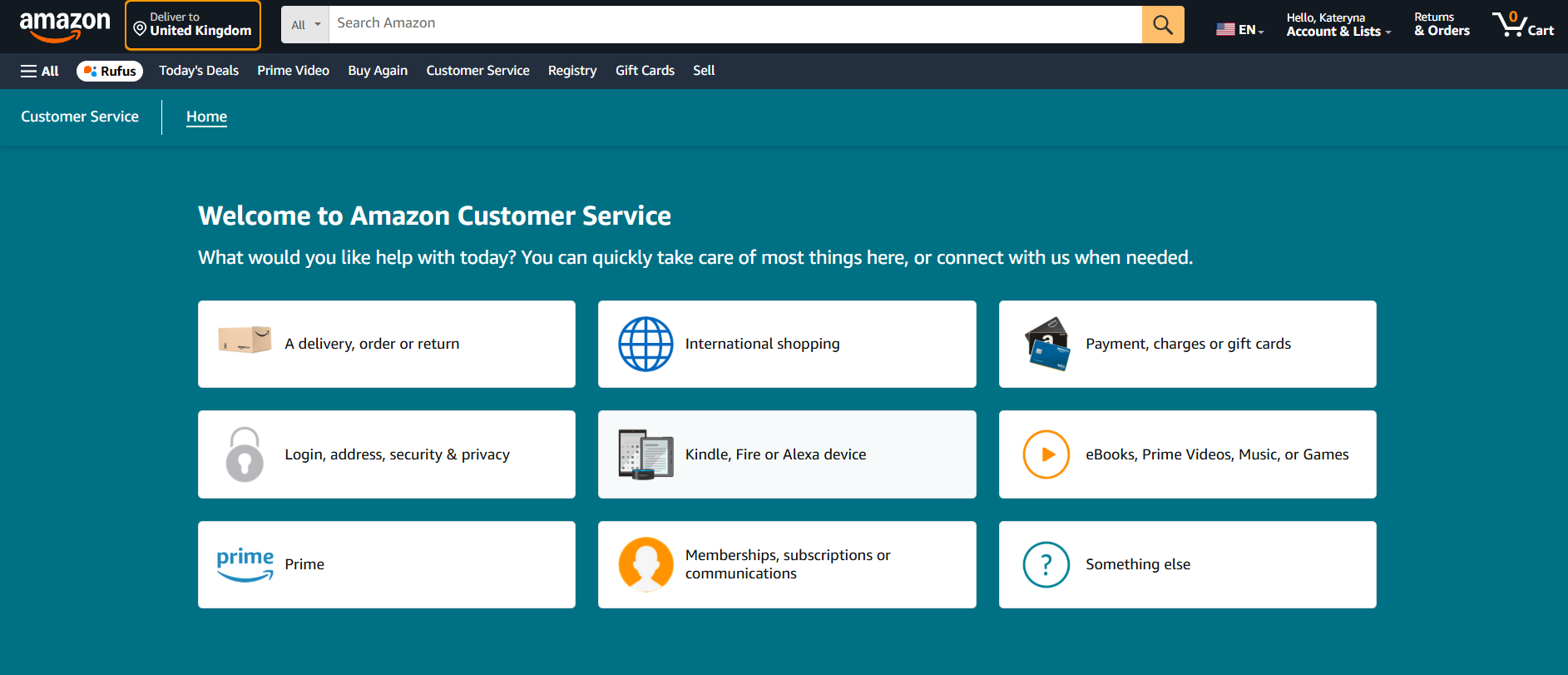
Task: Click the Prime logo icon
Action: (x=245, y=564)
